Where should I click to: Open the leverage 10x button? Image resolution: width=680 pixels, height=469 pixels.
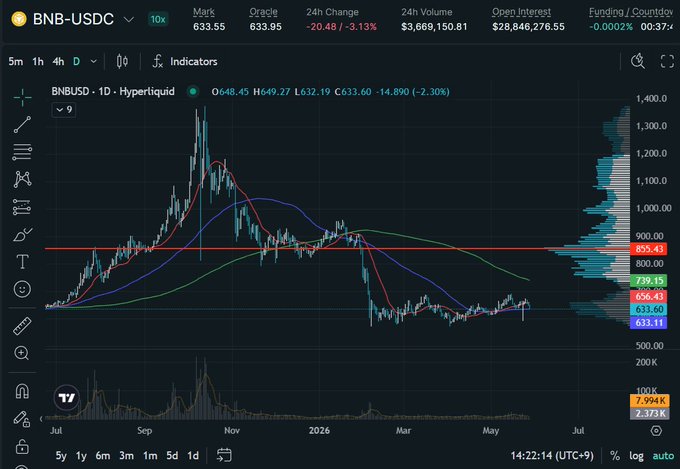(x=158, y=20)
